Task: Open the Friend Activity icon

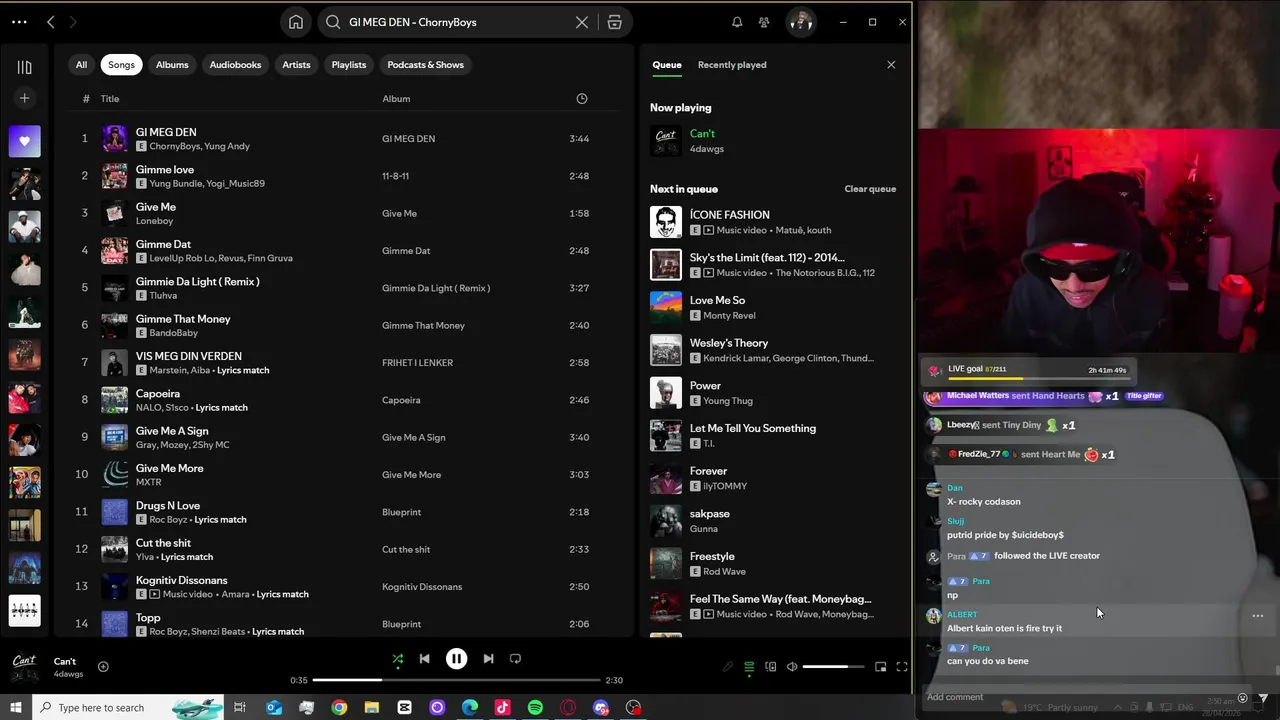Action: [x=764, y=22]
